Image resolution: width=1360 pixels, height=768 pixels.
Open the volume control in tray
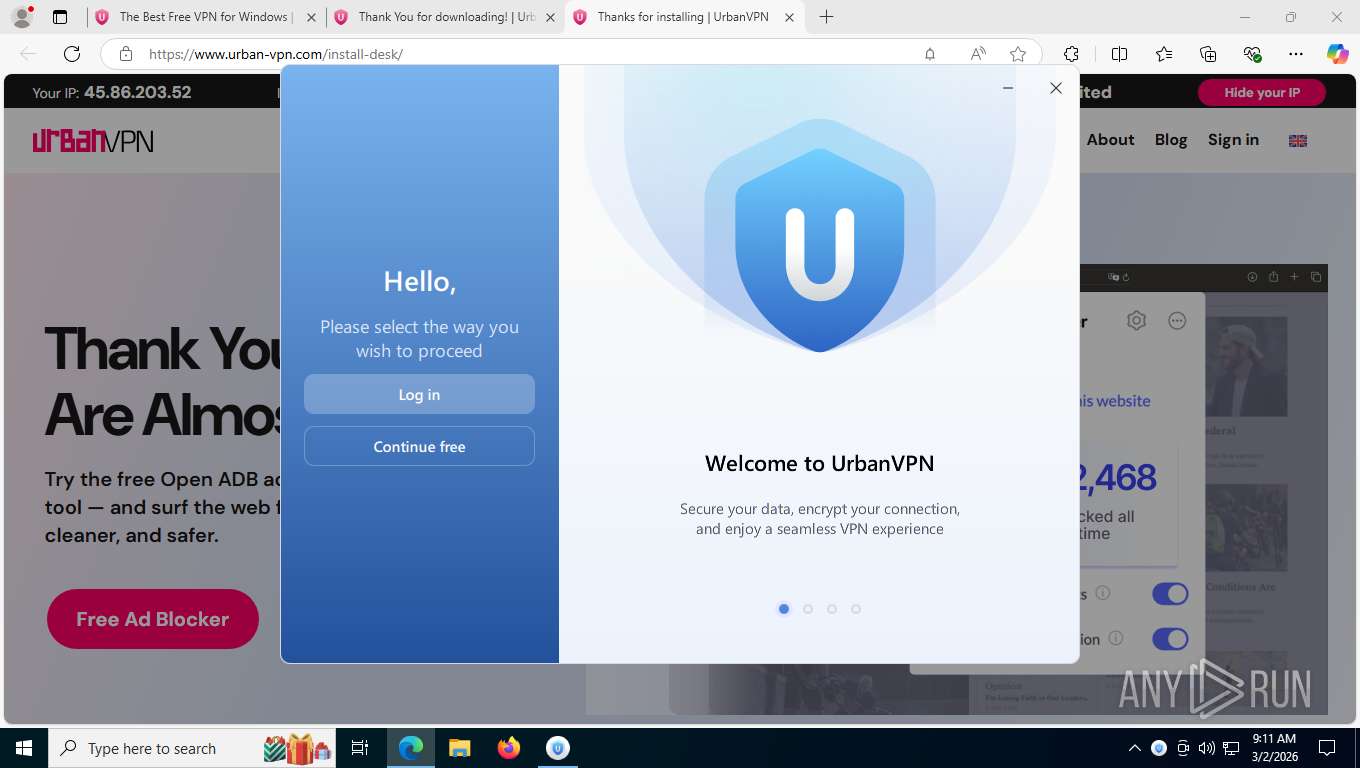coord(1207,748)
